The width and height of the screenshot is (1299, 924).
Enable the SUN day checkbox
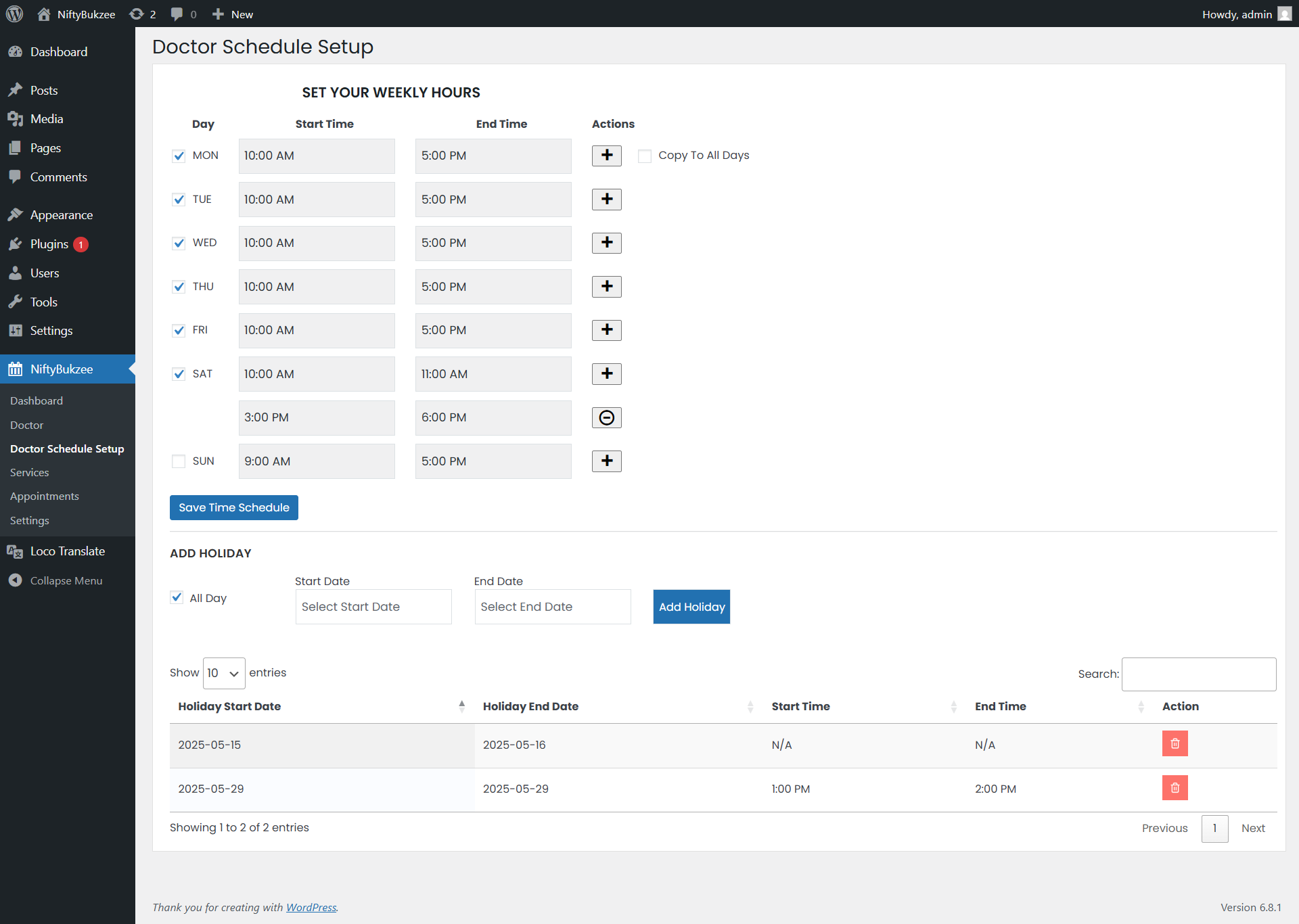(179, 461)
